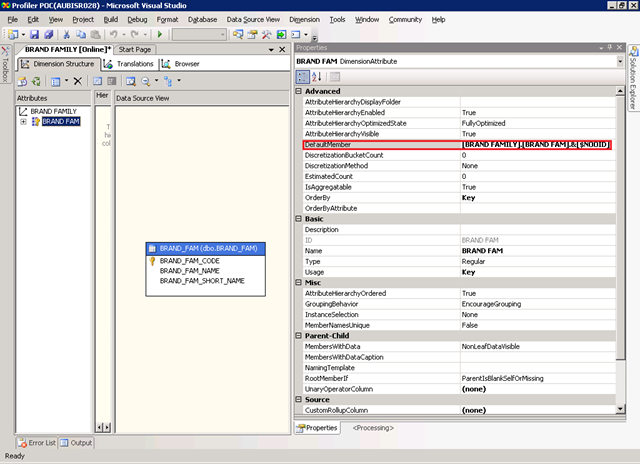Collapse the Basic property category

tap(298, 219)
